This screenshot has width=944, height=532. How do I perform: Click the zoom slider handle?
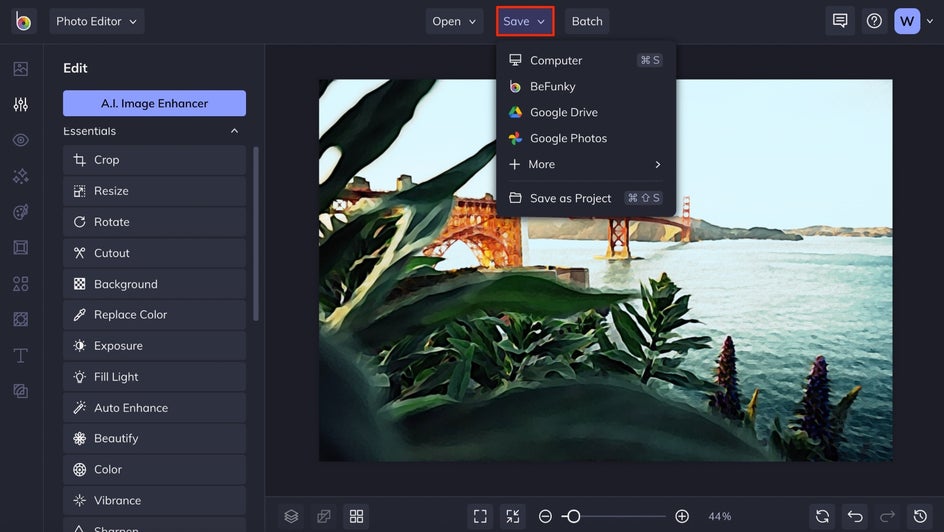573,516
